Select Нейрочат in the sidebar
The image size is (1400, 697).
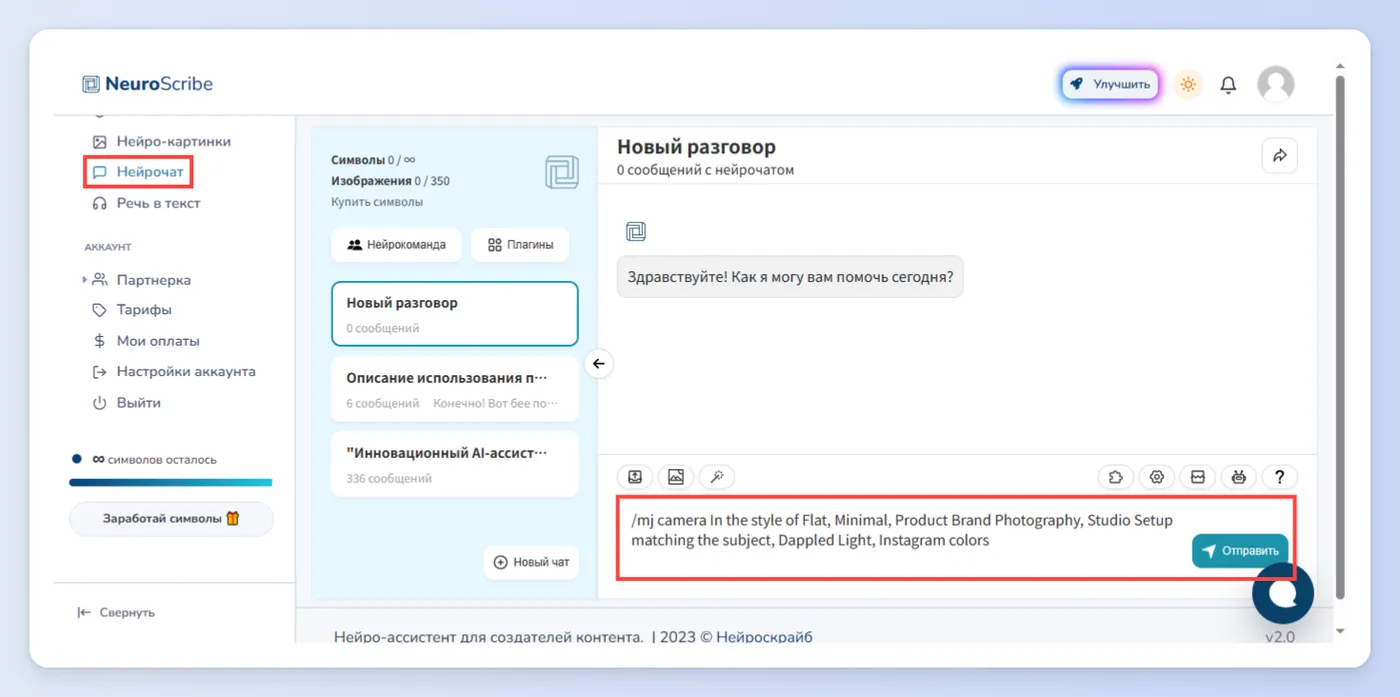[x=138, y=172]
